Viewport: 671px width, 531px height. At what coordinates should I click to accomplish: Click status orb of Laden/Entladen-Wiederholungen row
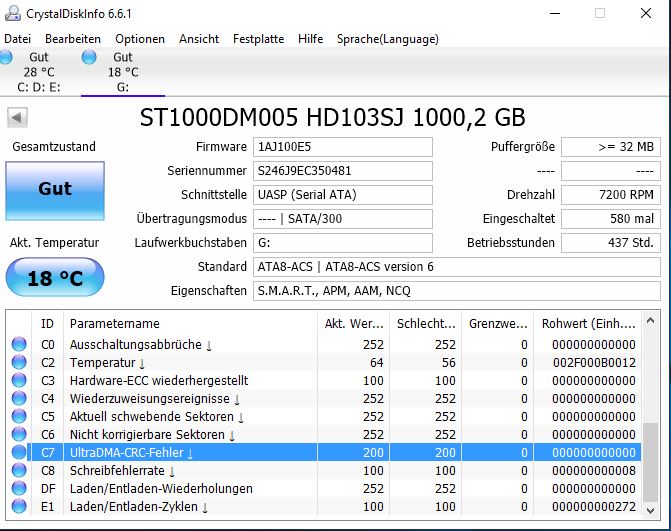19,488
